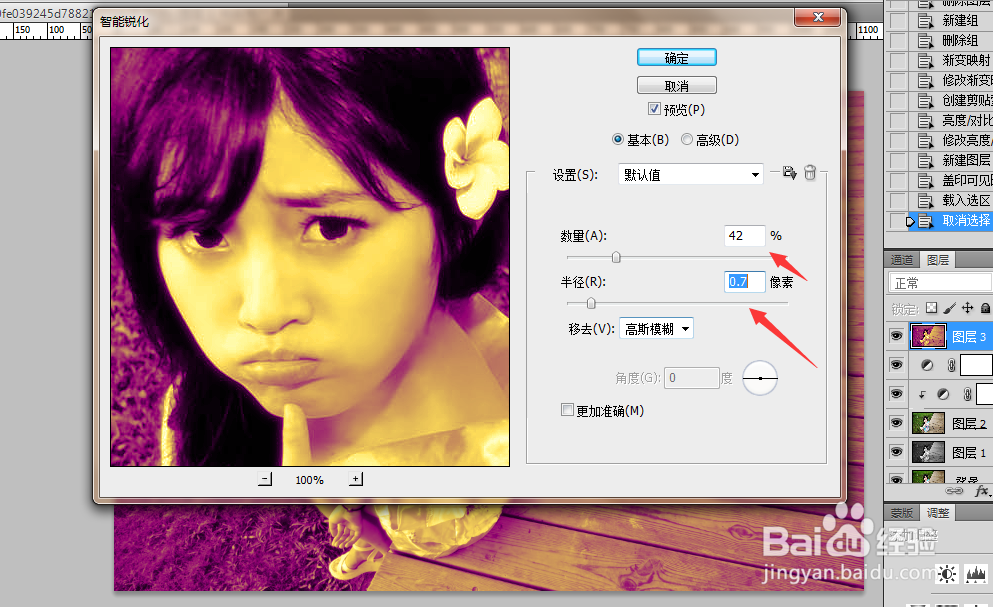Delete the preset with the trash icon

(810, 172)
